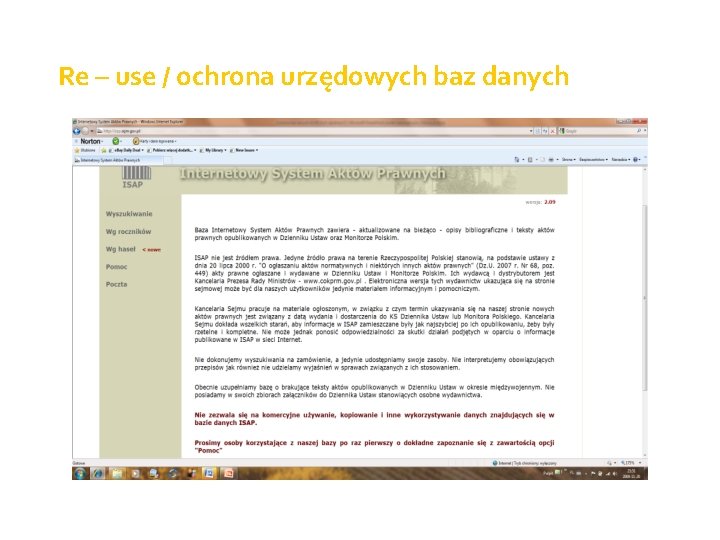The width and height of the screenshot is (720, 540).
Task: Open the recent pages dropdown beside Forward
Action: click(92, 131)
